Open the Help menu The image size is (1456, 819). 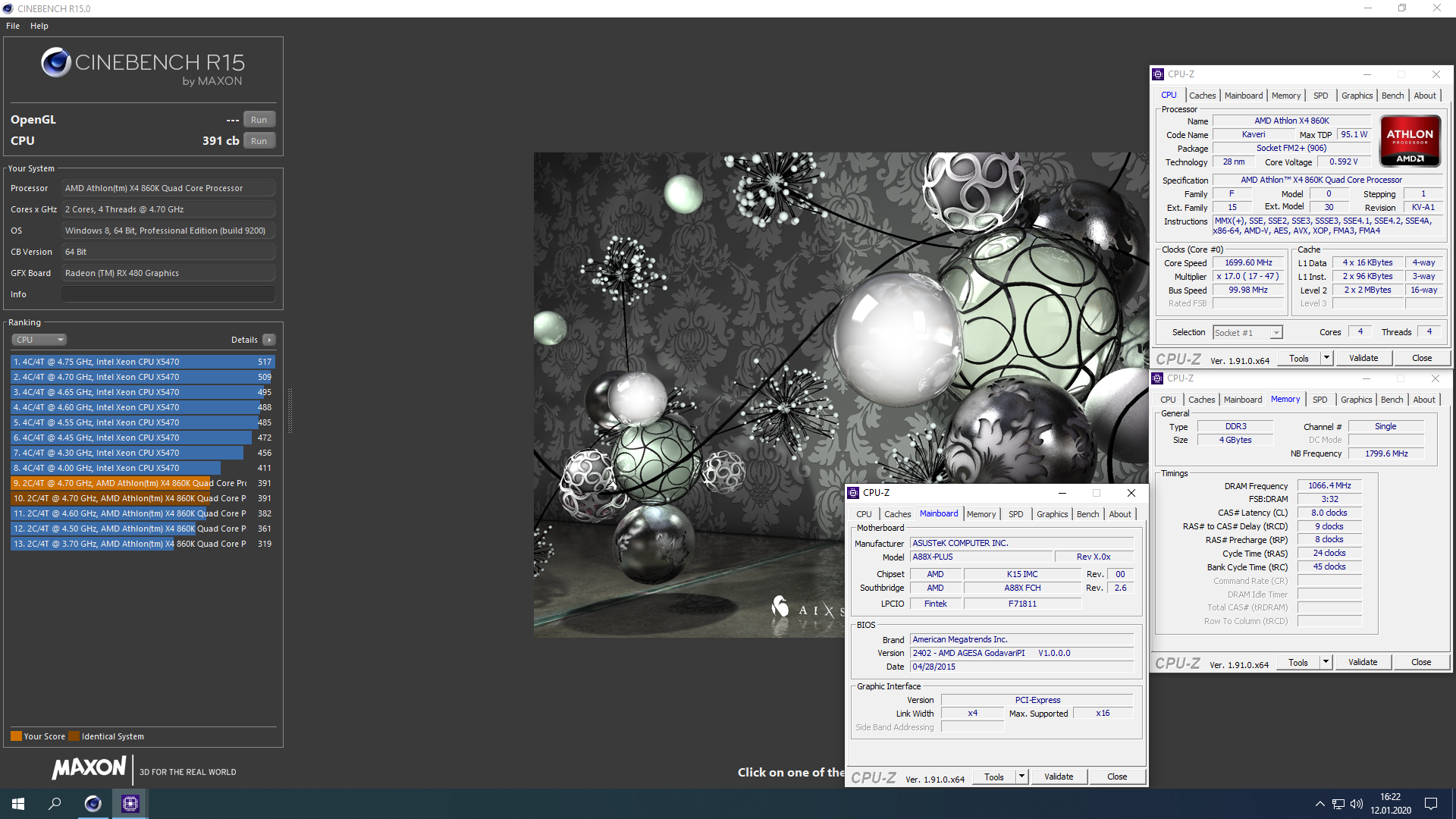(39, 26)
